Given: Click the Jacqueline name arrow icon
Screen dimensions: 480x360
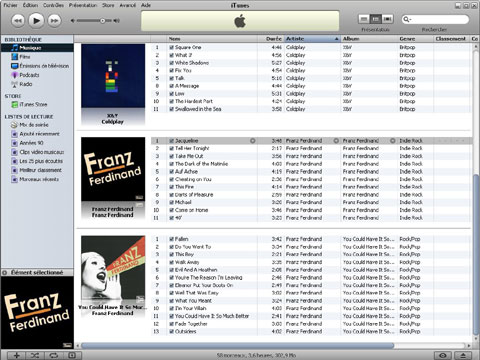Looking at the screenshot, I should tap(253, 141).
